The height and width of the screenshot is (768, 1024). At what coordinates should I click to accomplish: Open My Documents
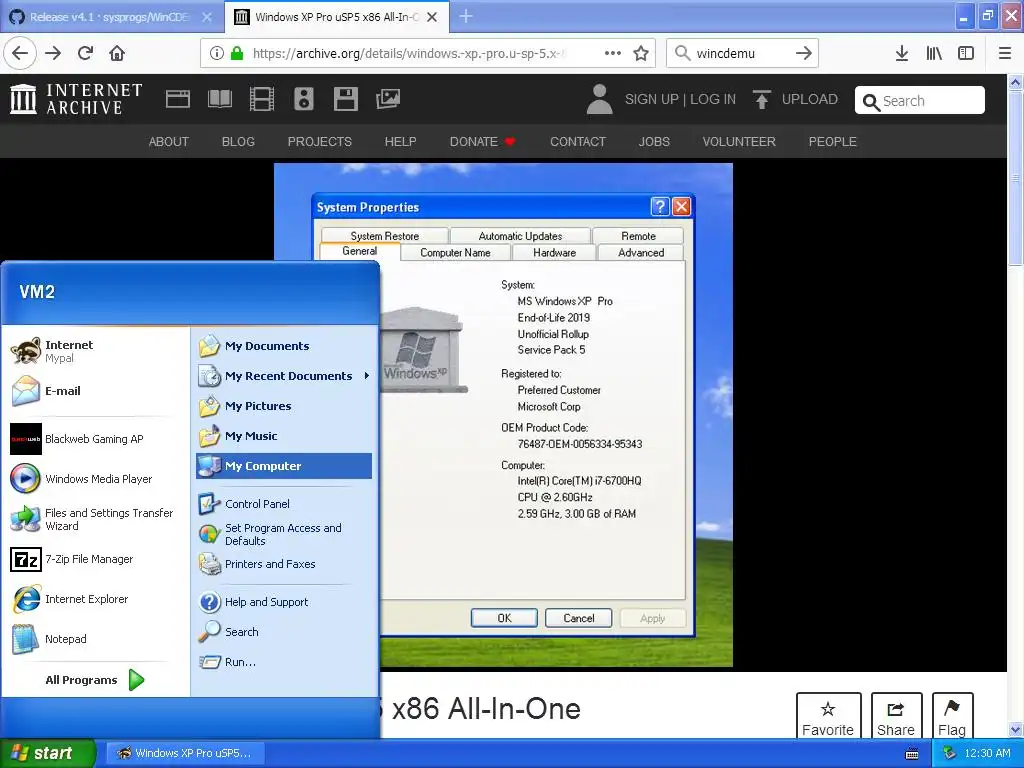[284, 346]
